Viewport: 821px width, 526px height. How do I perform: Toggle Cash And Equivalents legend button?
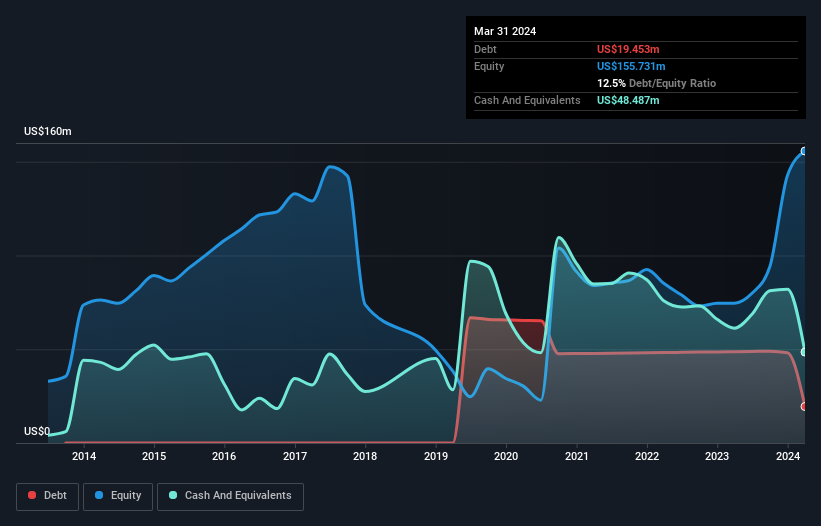230,496
